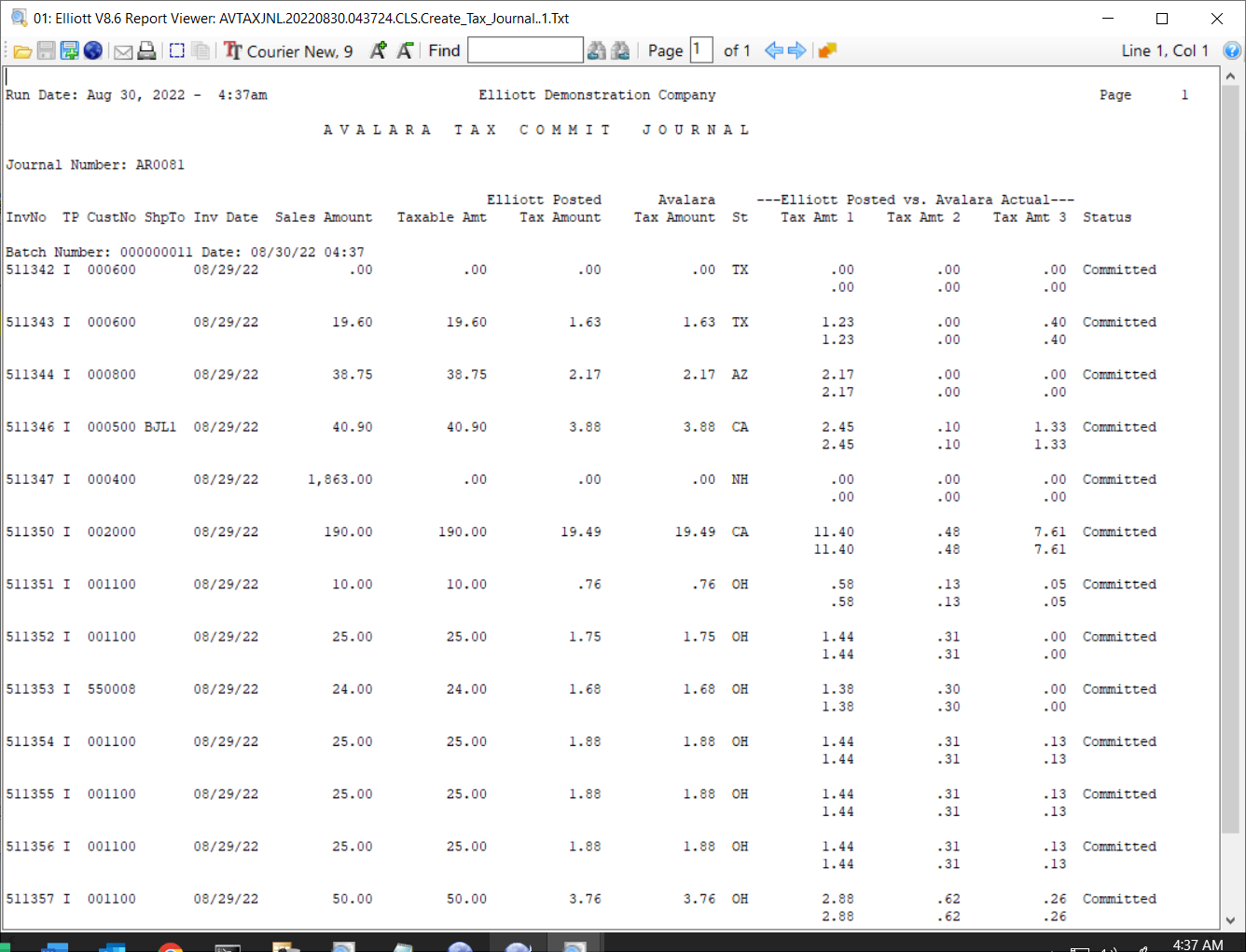Print the report with printer icon
Screen dimensions: 1246x952
click(146, 51)
